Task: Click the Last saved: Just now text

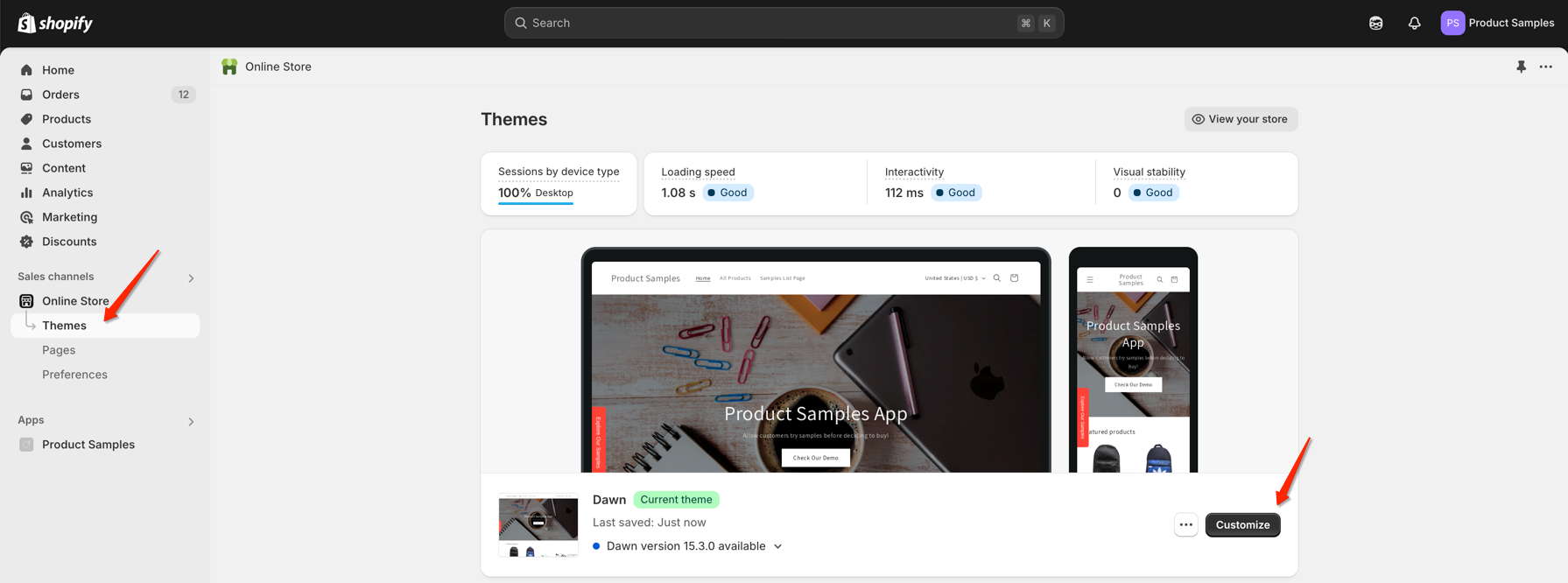Action: pos(649,523)
